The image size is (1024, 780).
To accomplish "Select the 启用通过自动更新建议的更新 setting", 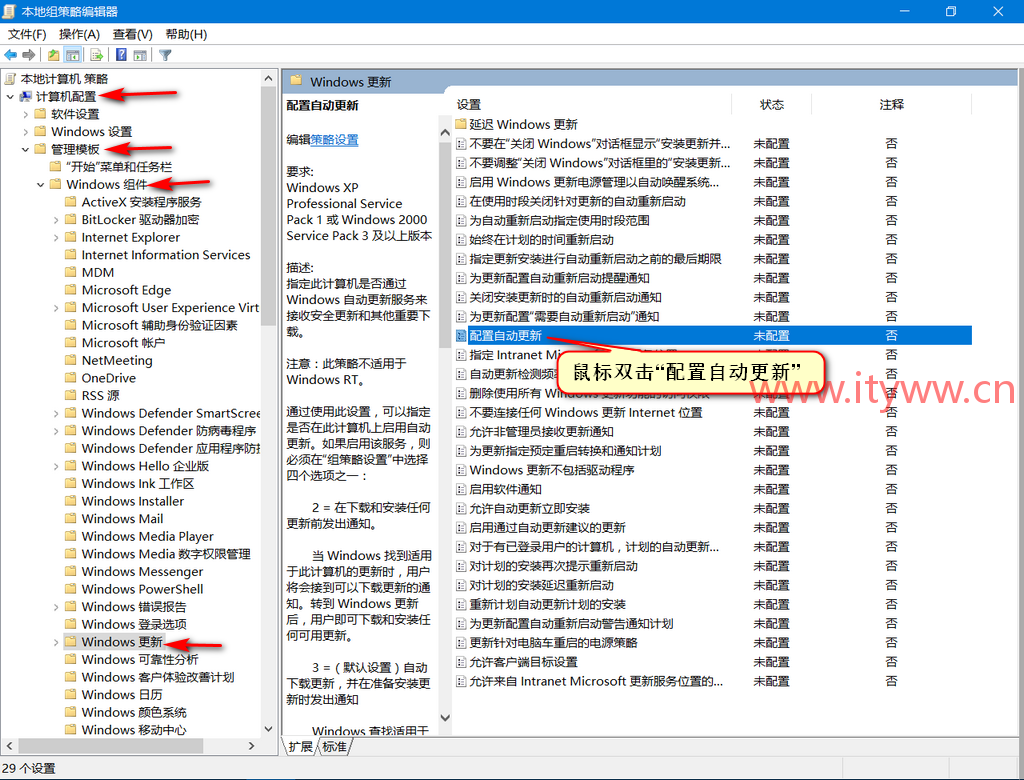I will (x=547, y=528).
